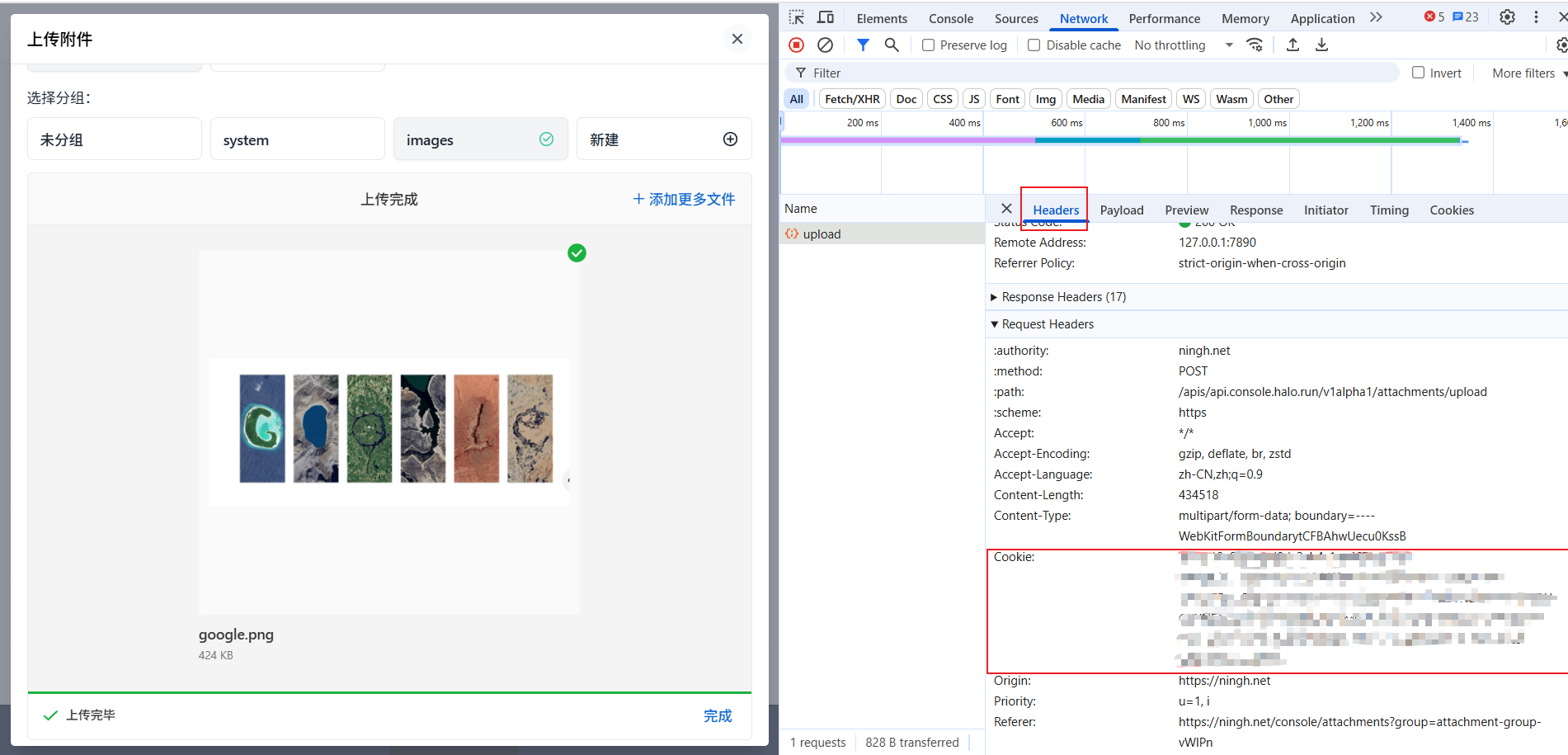Select the upload request row
1568x755 pixels.
882,234
